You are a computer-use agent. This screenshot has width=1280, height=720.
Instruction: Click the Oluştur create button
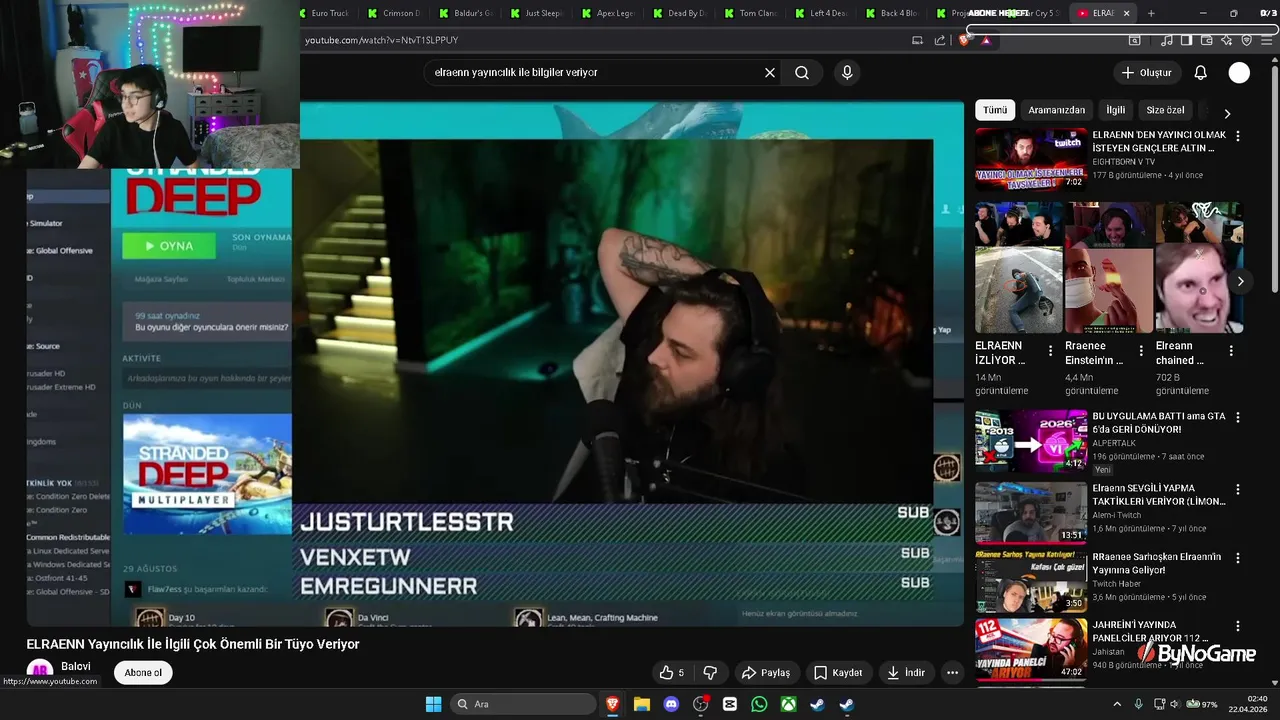(1146, 72)
